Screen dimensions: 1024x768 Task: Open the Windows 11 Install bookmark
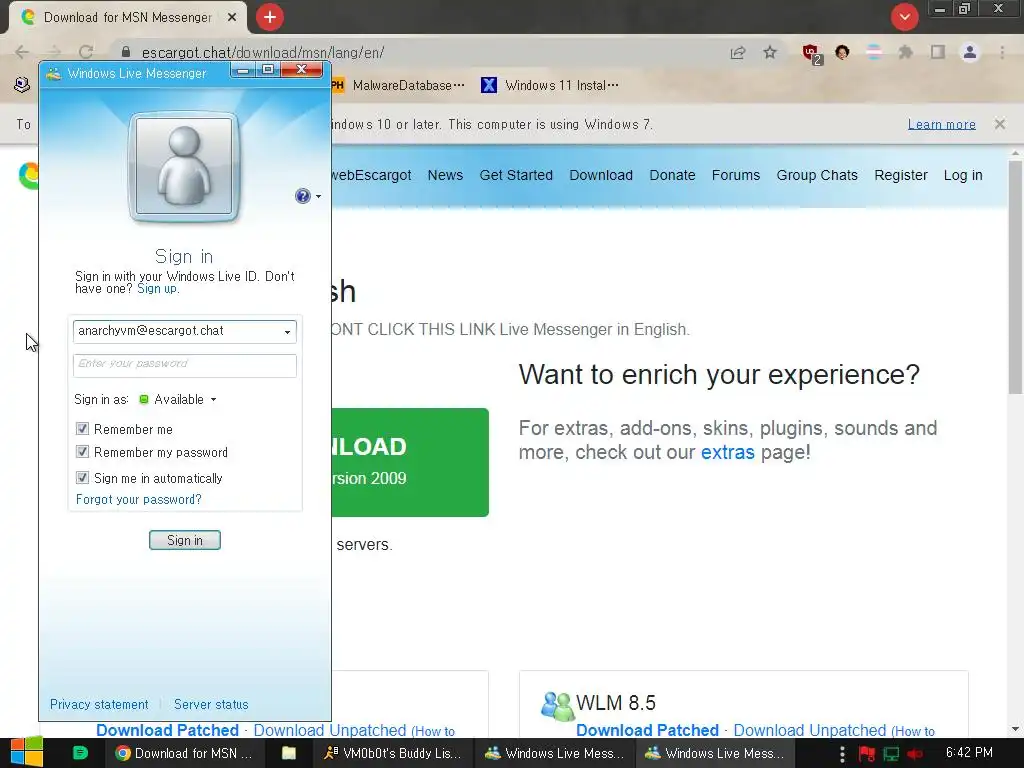(550, 86)
